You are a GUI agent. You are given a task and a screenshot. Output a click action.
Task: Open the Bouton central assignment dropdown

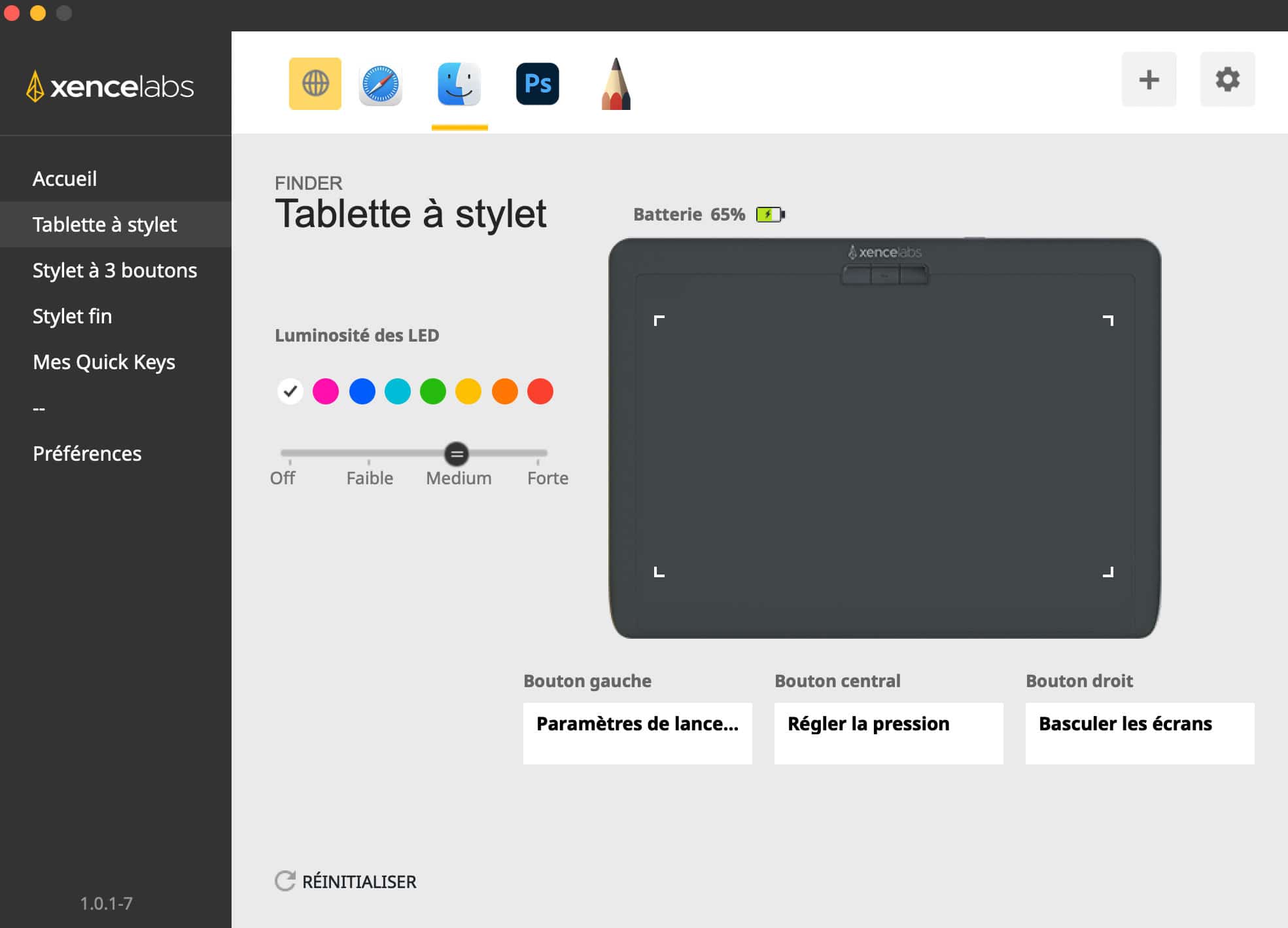click(x=888, y=733)
